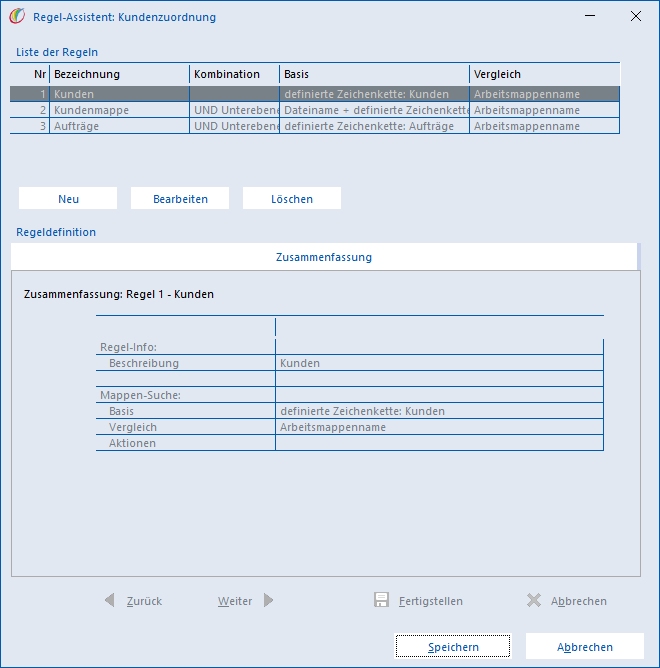The width and height of the screenshot is (660, 668).
Task: Select rule 3 Aufträge in the list
Action: click(x=314, y=126)
